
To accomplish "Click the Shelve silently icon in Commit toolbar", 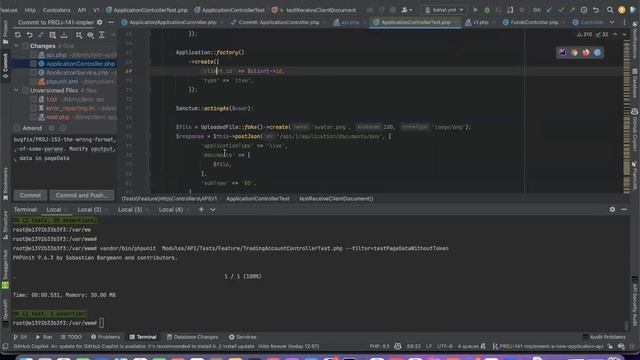I will [64, 35].
